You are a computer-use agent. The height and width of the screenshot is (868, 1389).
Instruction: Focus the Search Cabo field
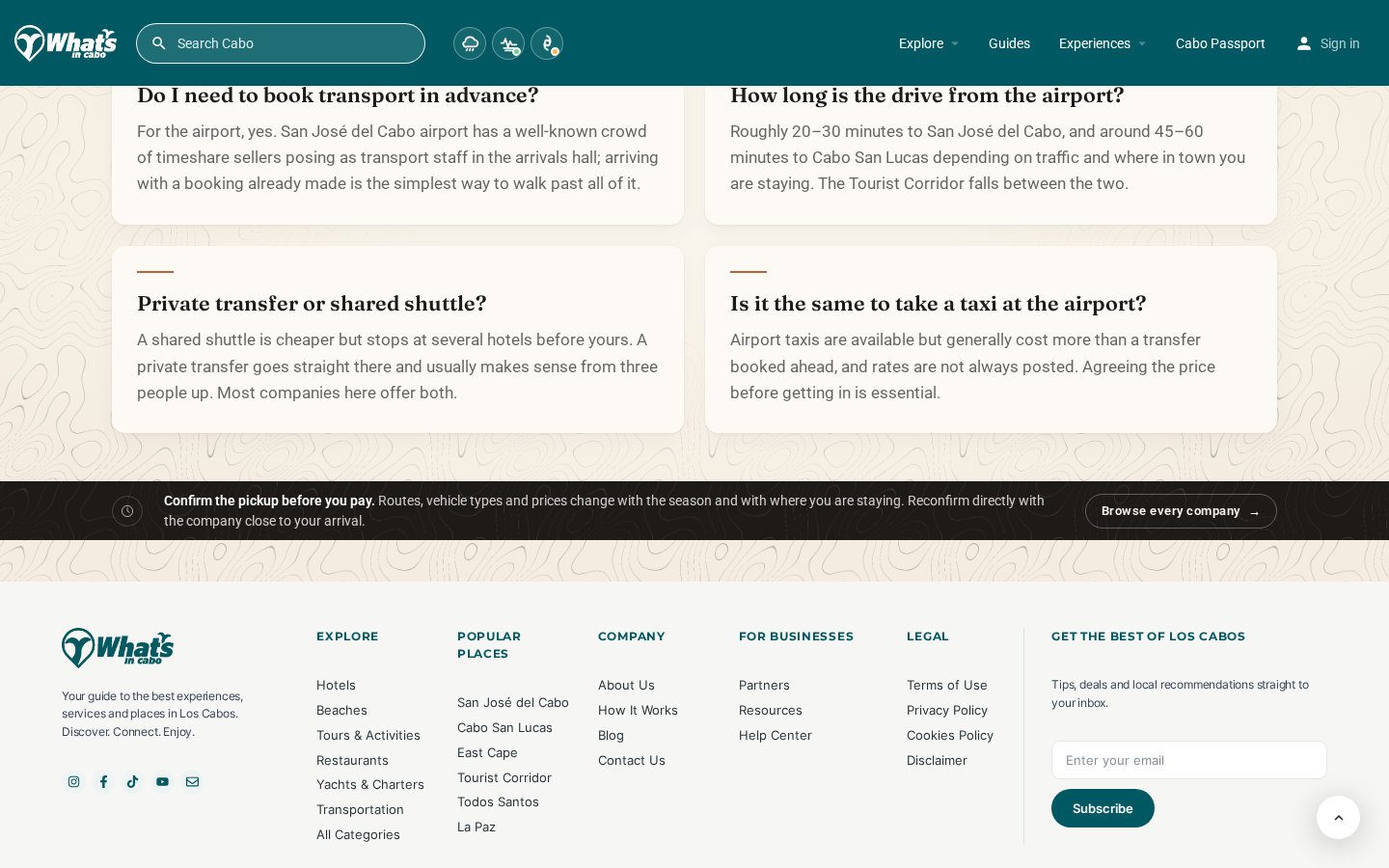281,43
